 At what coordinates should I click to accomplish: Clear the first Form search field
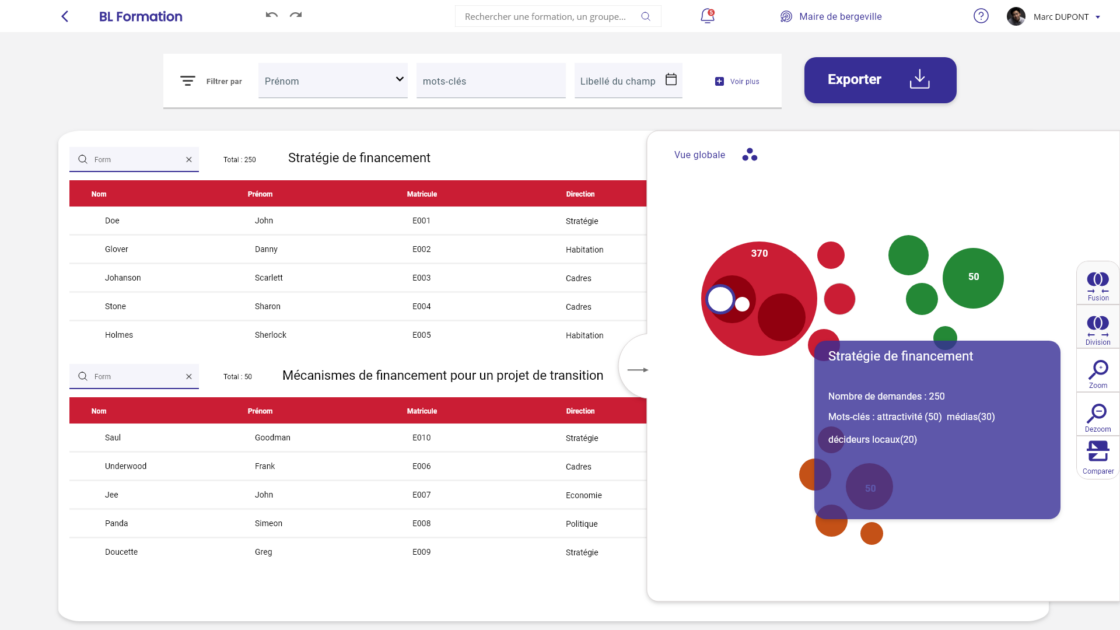click(x=188, y=159)
